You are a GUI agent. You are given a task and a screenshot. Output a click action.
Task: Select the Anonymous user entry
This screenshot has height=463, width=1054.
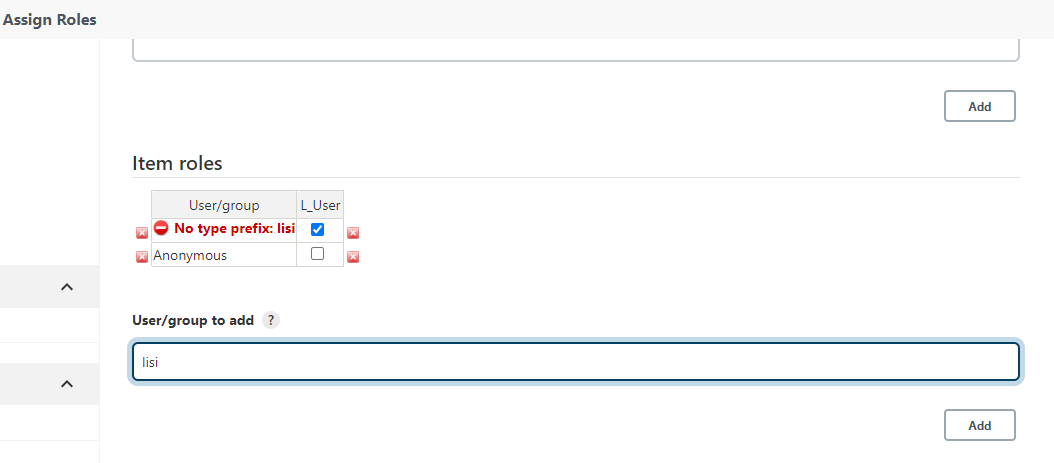(x=190, y=255)
